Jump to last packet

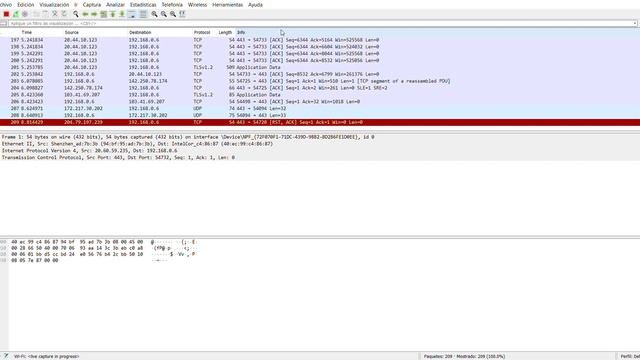pyautogui.click(x=122, y=14)
